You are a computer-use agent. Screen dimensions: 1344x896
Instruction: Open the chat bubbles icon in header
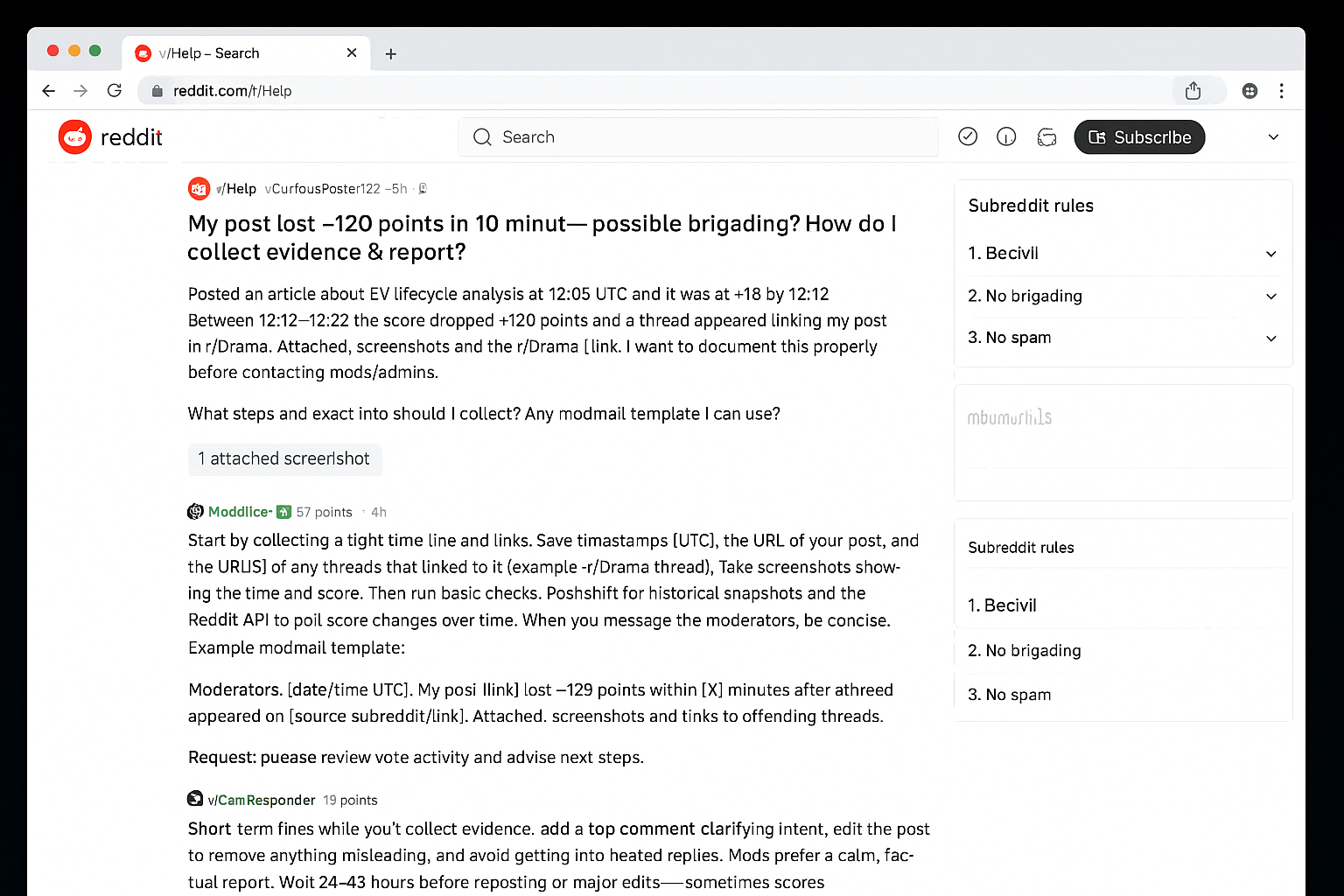click(1046, 137)
